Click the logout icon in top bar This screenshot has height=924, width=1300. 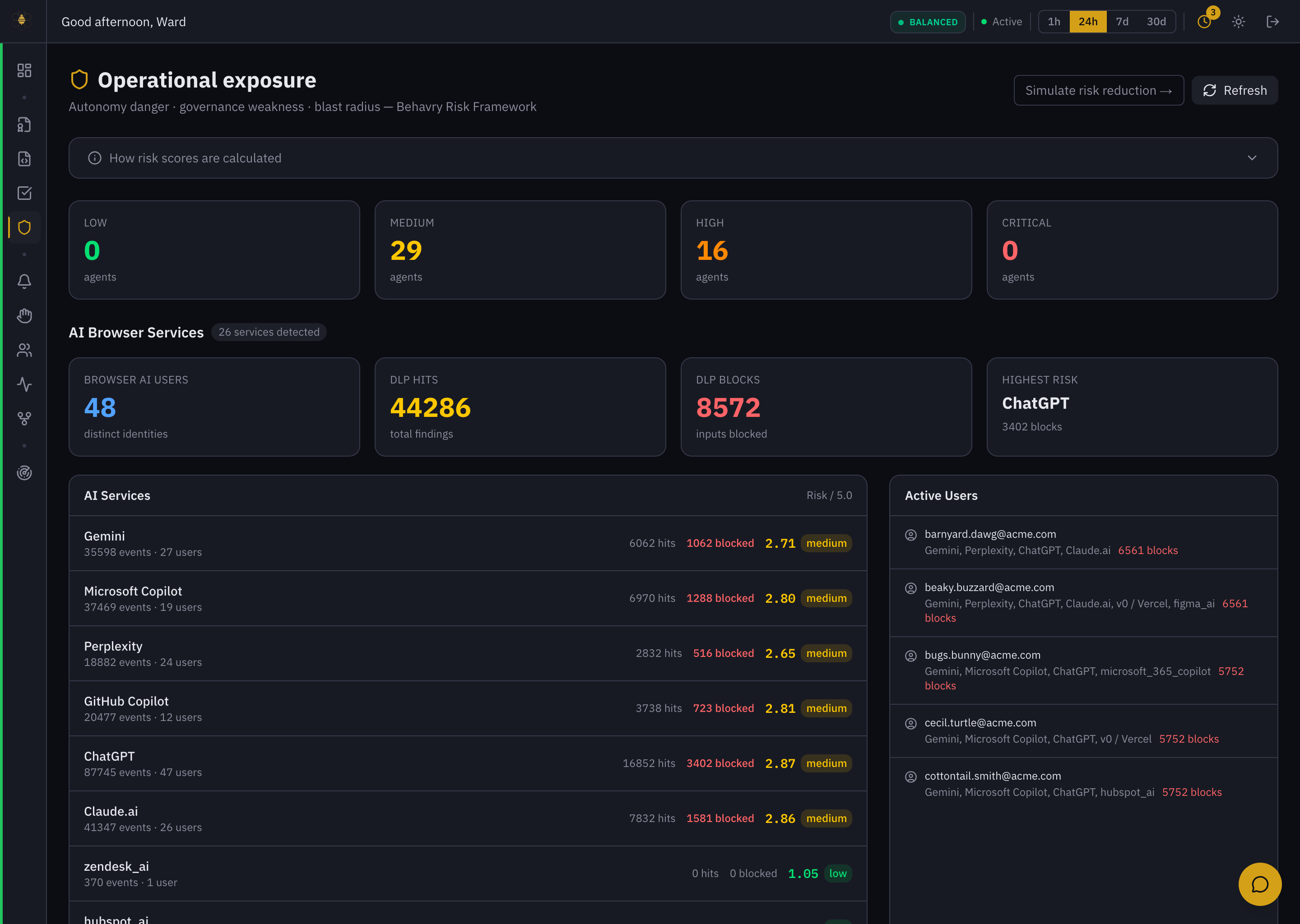pyautogui.click(x=1272, y=22)
